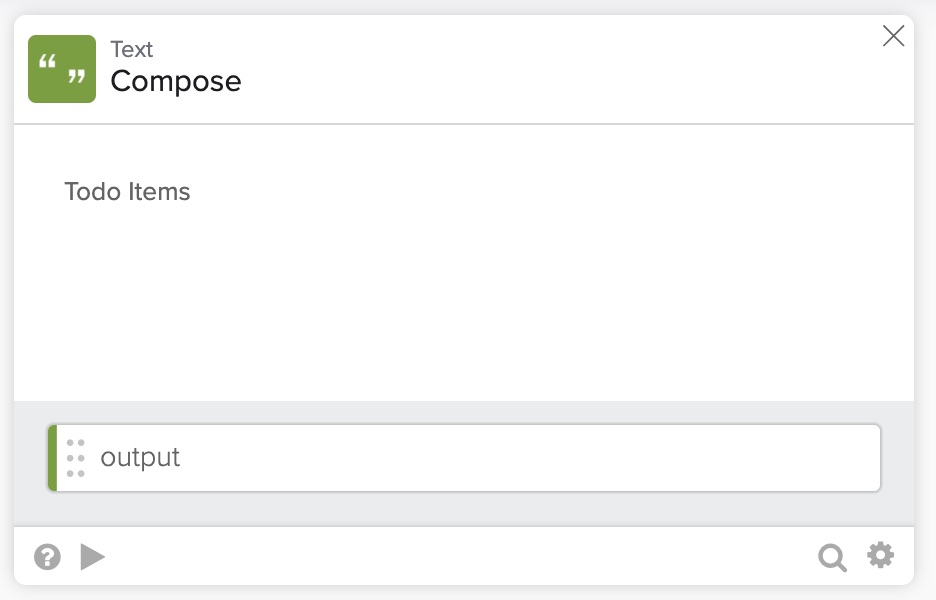Run the card with the play icon

92,557
